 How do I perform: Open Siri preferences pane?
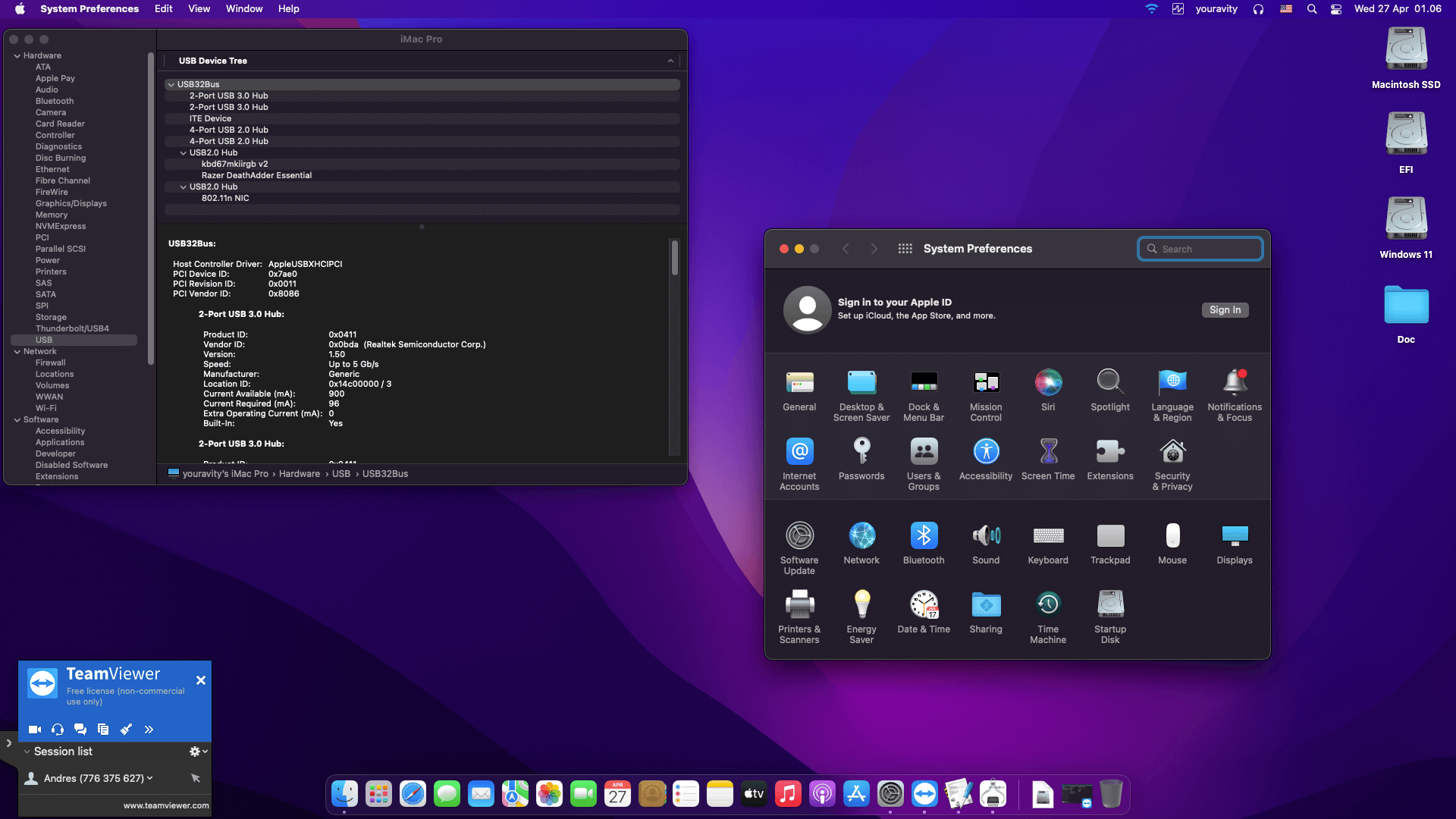[x=1048, y=391]
